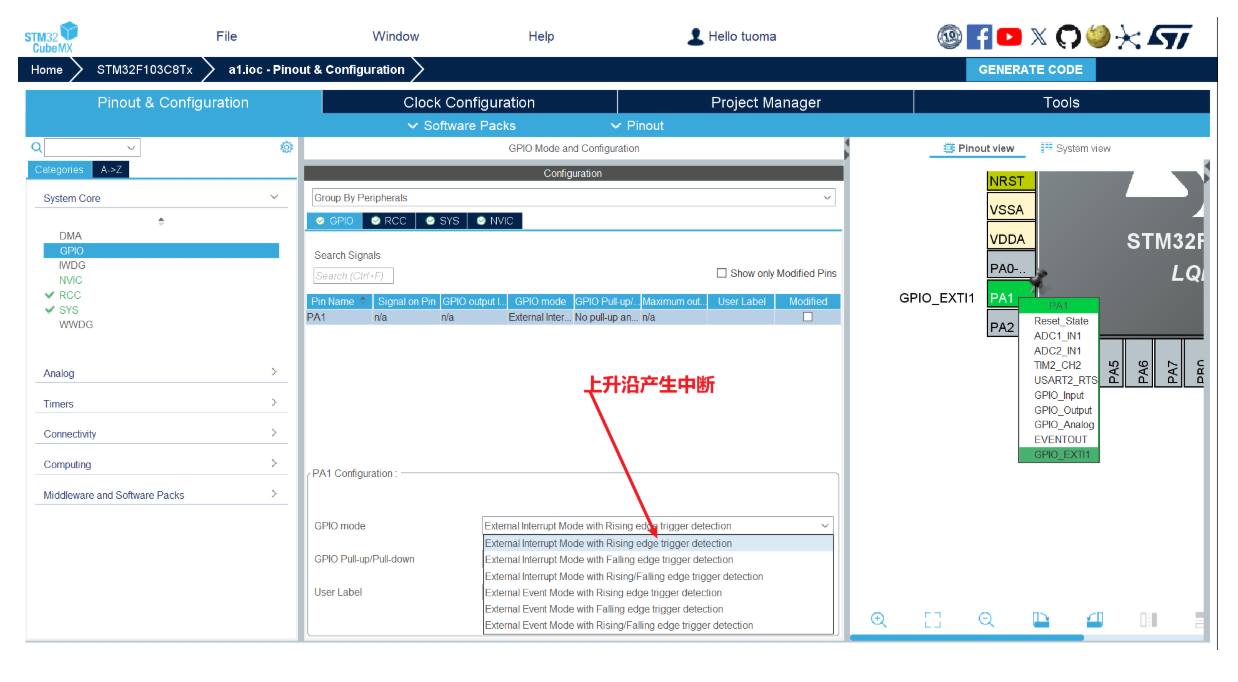1238x682 pixels.
Task: Open the Window menu
Action: point(396,36)
